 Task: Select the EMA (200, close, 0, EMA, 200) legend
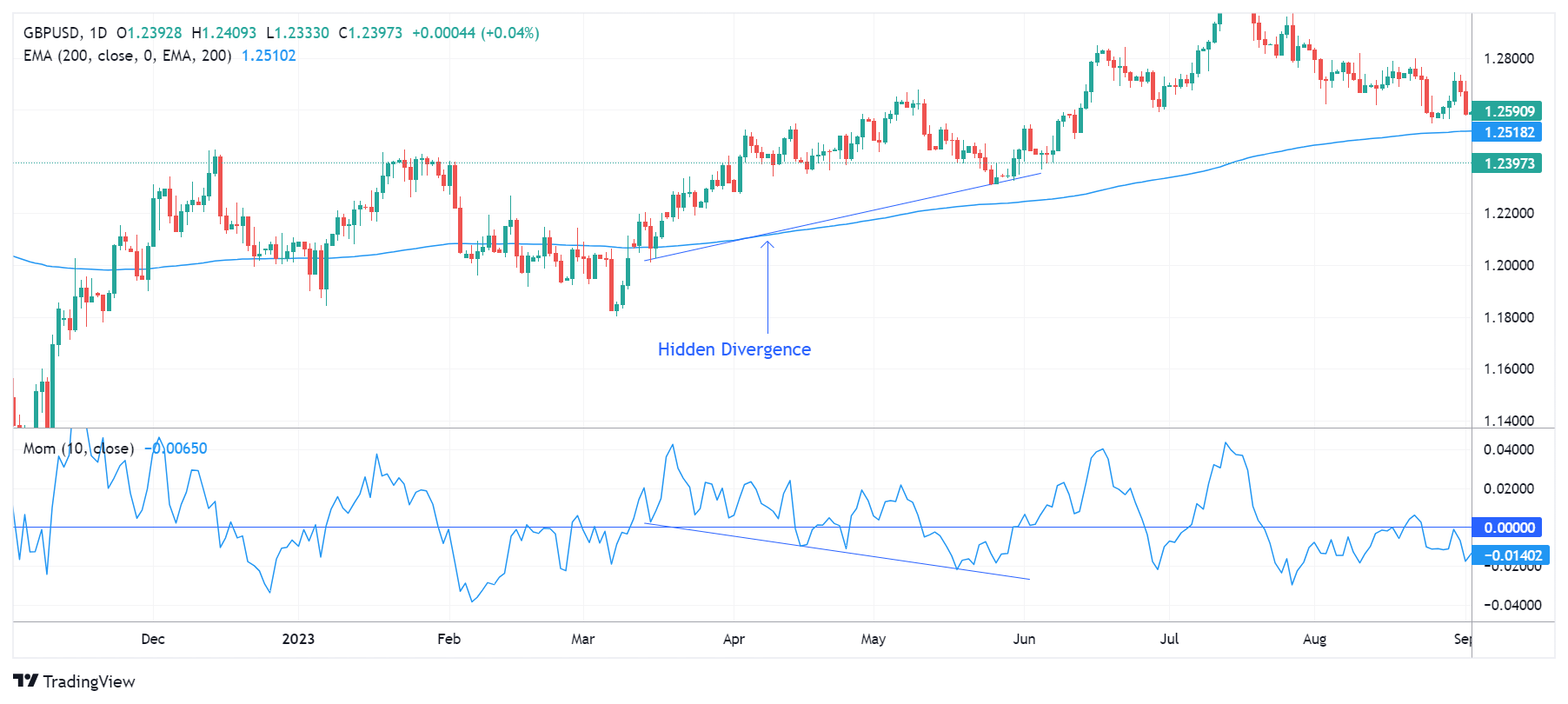[128, 56]
